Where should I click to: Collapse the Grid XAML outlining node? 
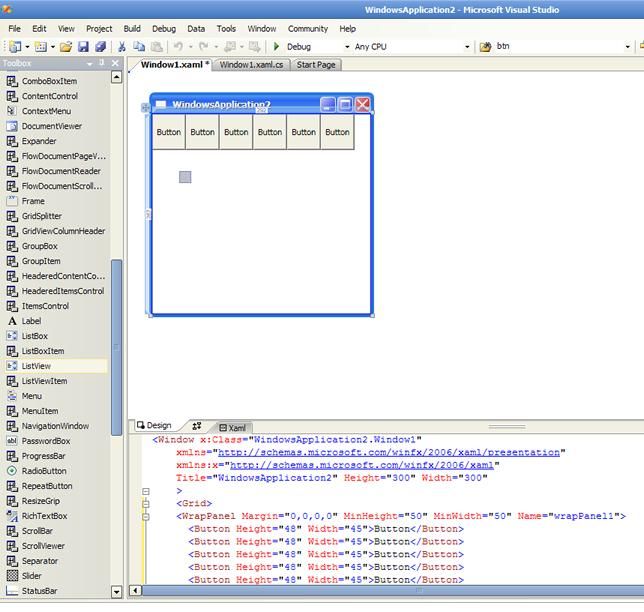click(146, 504)
